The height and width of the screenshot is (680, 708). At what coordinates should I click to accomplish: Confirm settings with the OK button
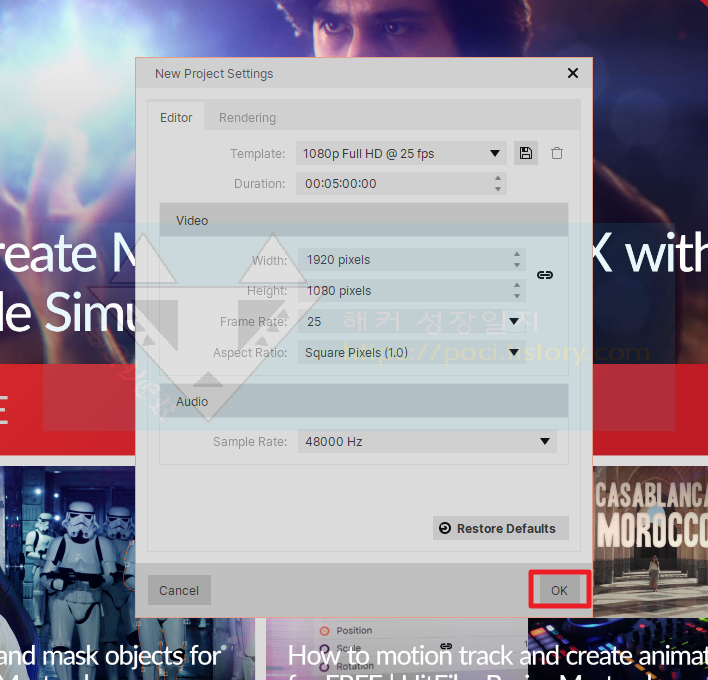coord(559,590)
